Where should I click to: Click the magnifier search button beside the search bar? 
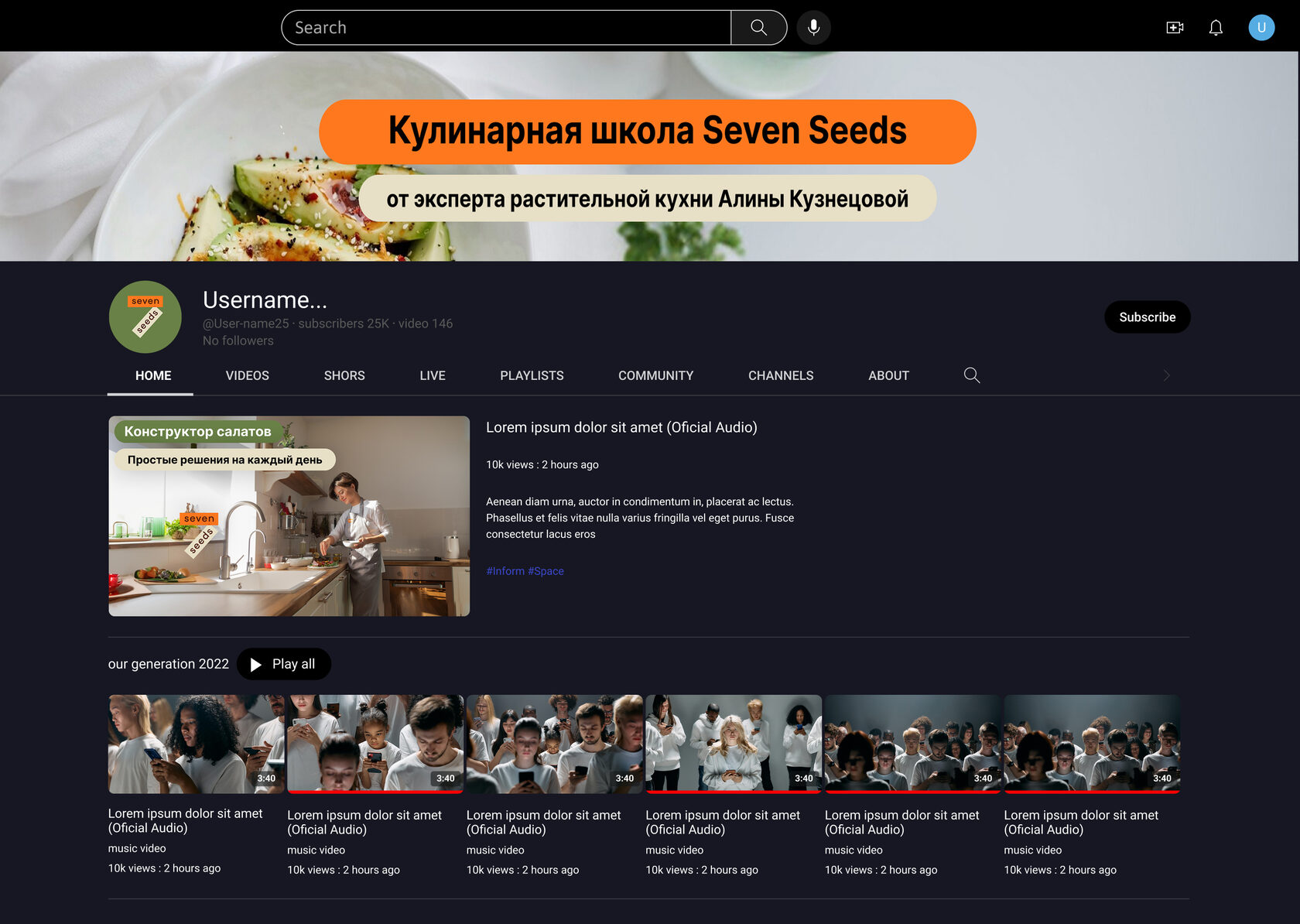click(x=759, y=28)
